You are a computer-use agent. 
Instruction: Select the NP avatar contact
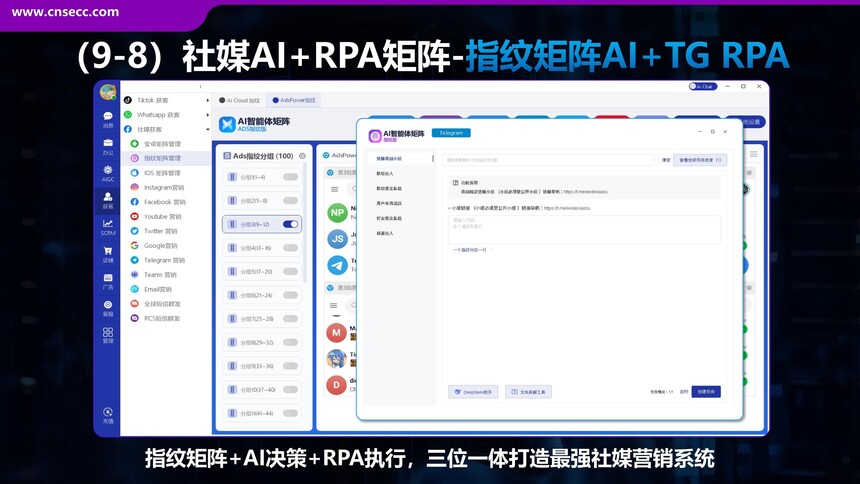click(337, 213)
